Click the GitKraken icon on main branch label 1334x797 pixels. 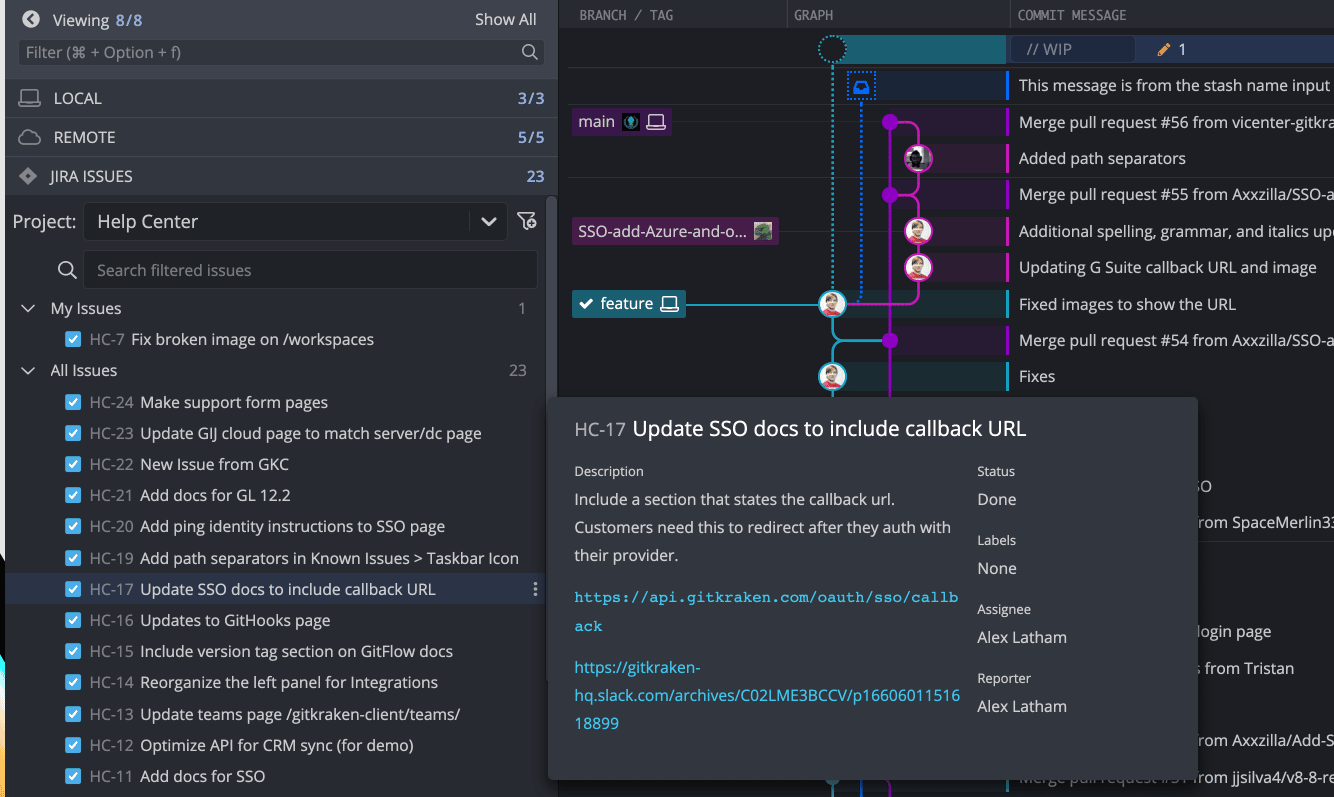631,122
